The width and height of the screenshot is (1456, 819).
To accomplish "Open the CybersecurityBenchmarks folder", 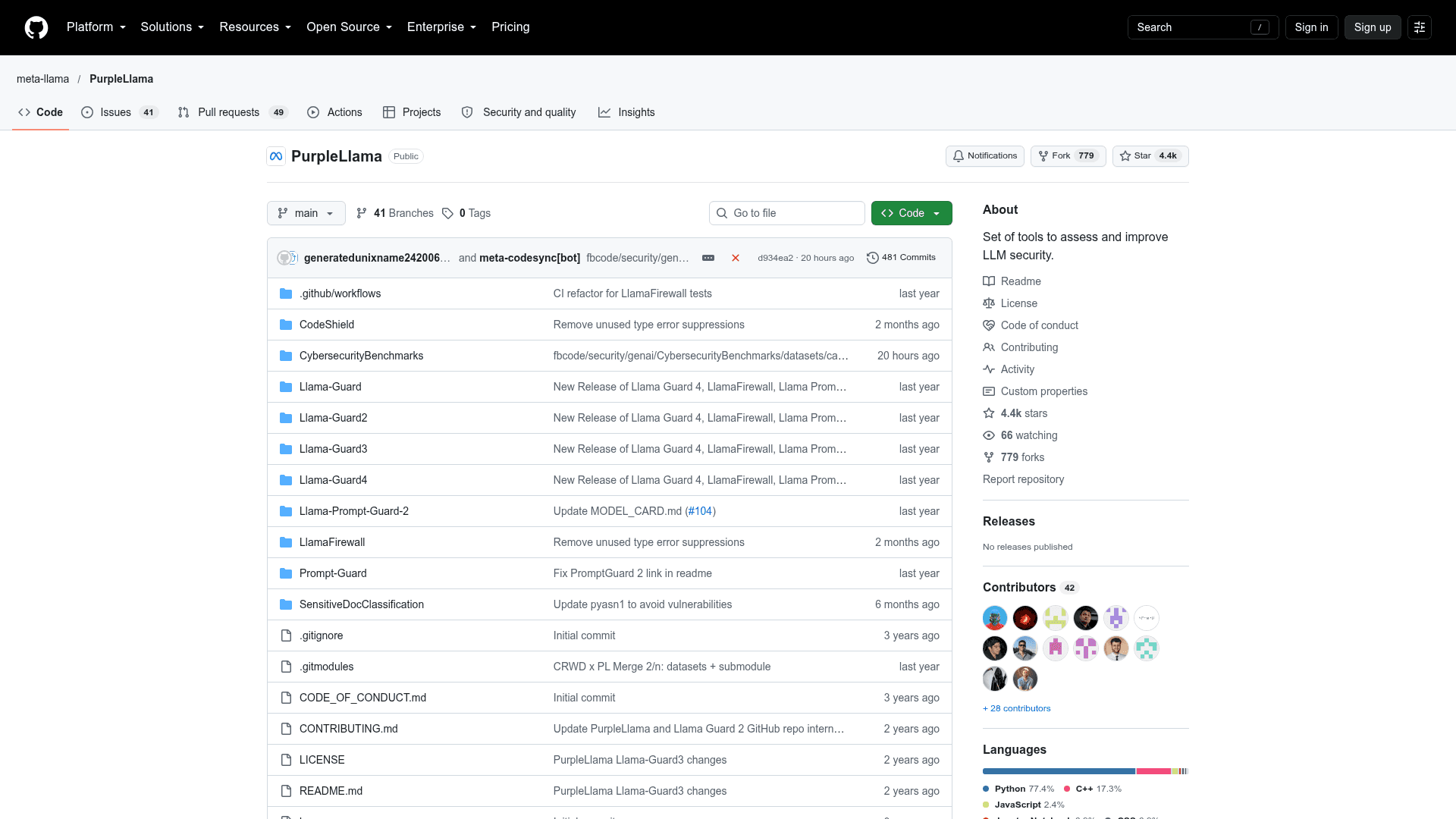I will [361, 356].
